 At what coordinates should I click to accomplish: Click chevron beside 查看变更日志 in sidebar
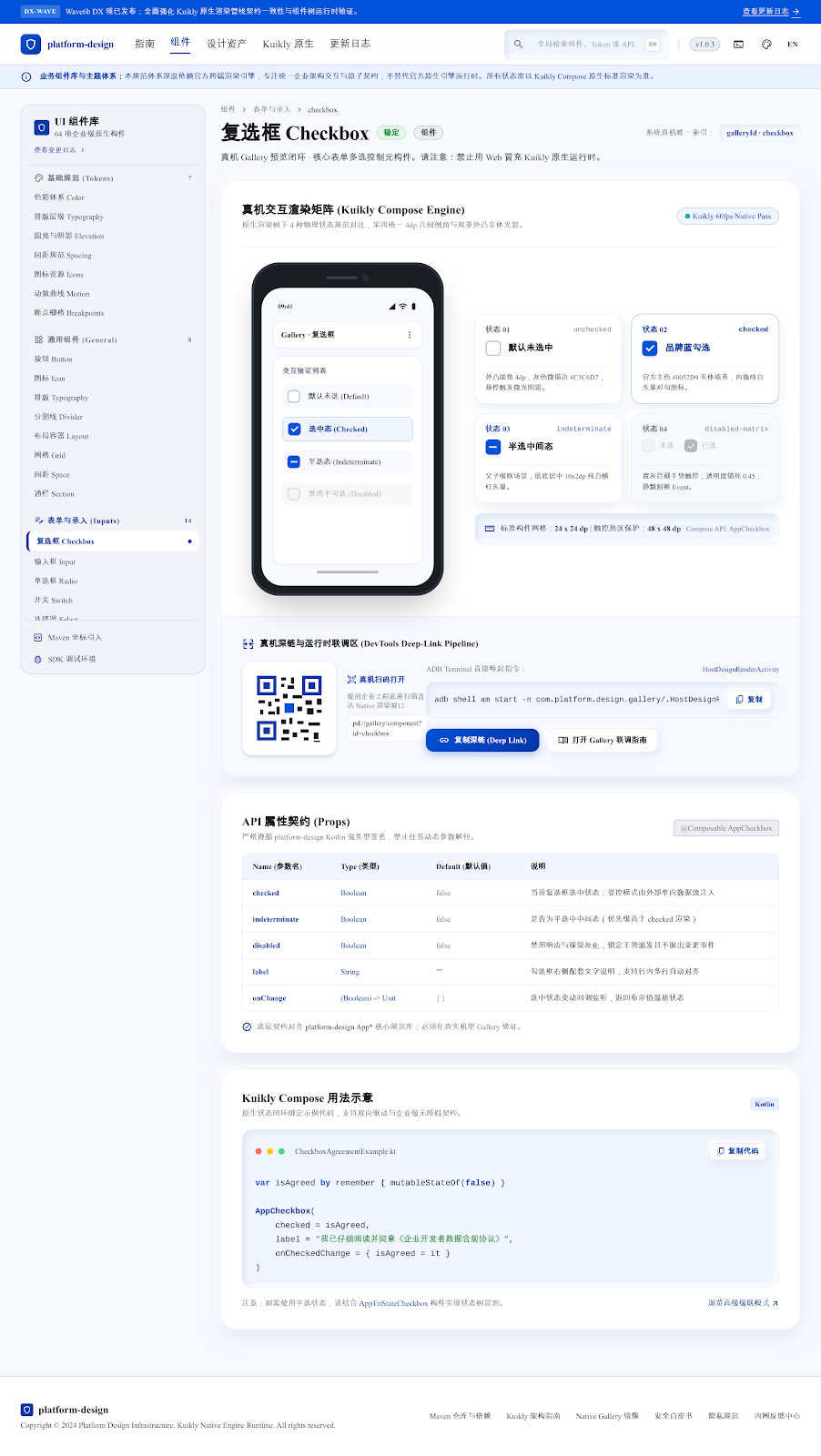click(x=83, y=150)
